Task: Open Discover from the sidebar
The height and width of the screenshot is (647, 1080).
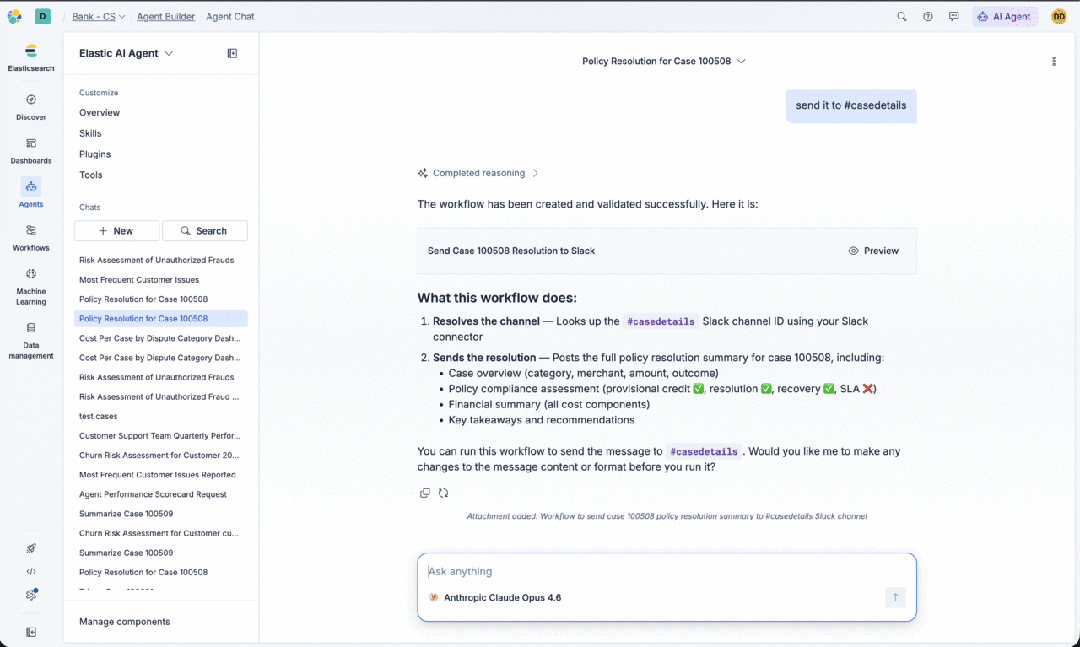Action: 31,107
